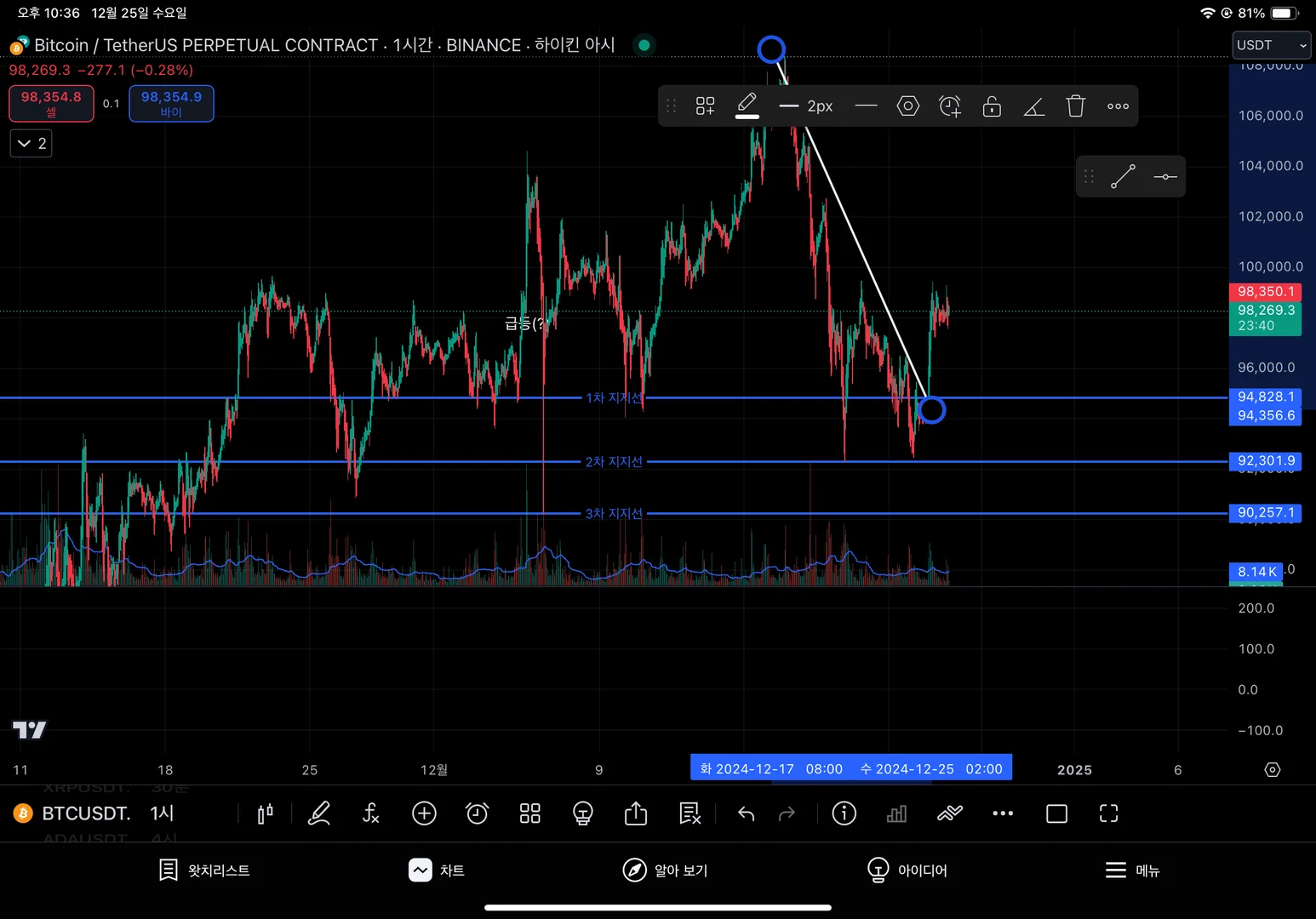1316x919 pixels.
Task: Create alert with alarm clock icon
Action: (477, 813)
